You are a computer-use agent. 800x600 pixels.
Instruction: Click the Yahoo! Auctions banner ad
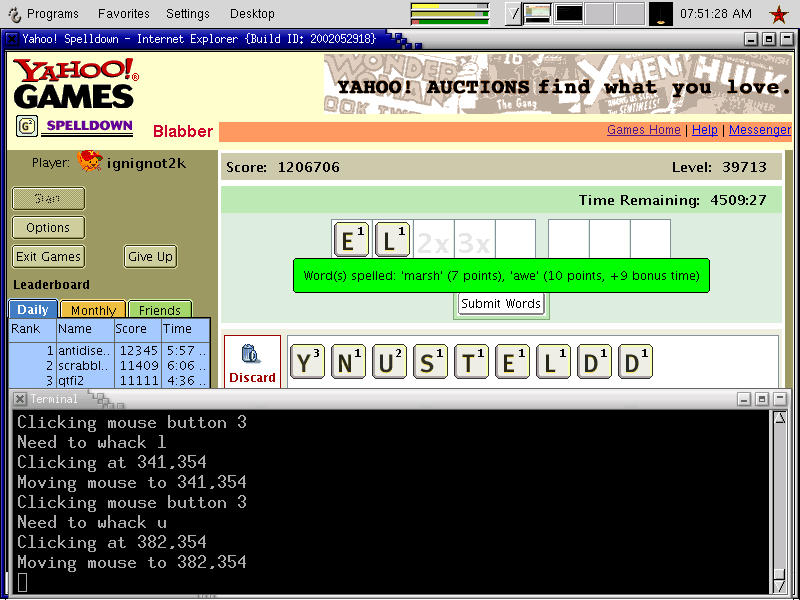pyautogui.click(x=557, y=84)
